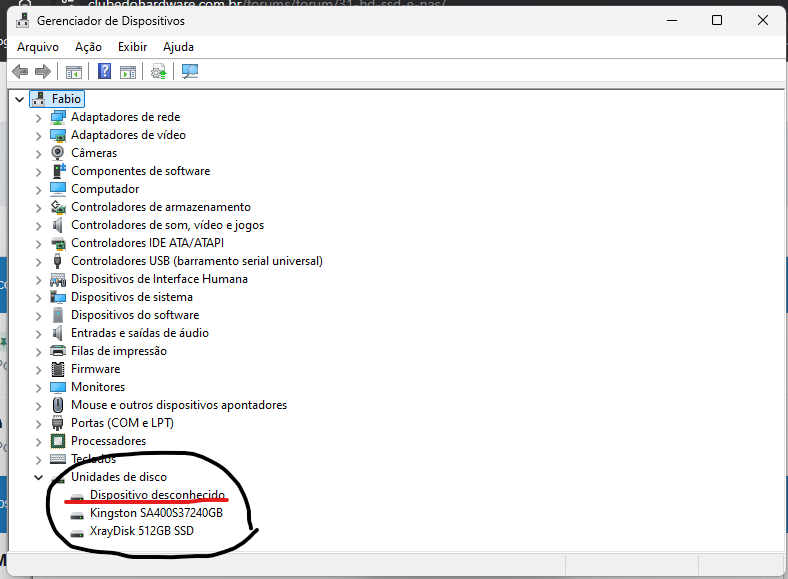Open the Ação menu
Image resolution: width=788 pixels, height=579 pixels.
[x=88, y=47]
